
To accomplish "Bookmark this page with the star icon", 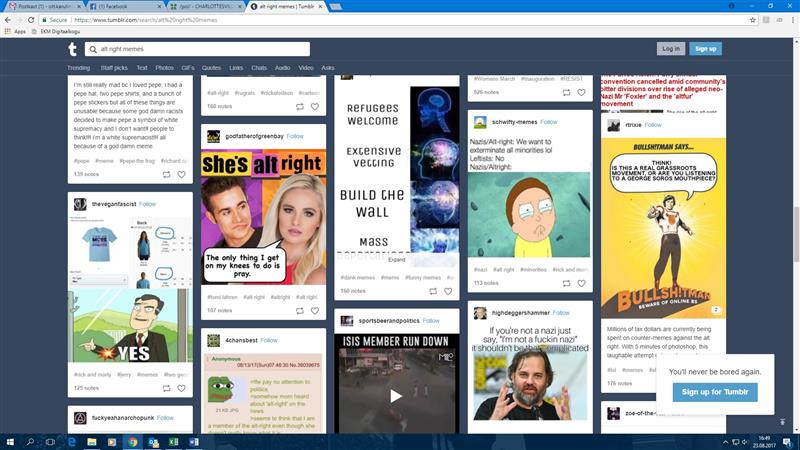I will pos(752,19).
